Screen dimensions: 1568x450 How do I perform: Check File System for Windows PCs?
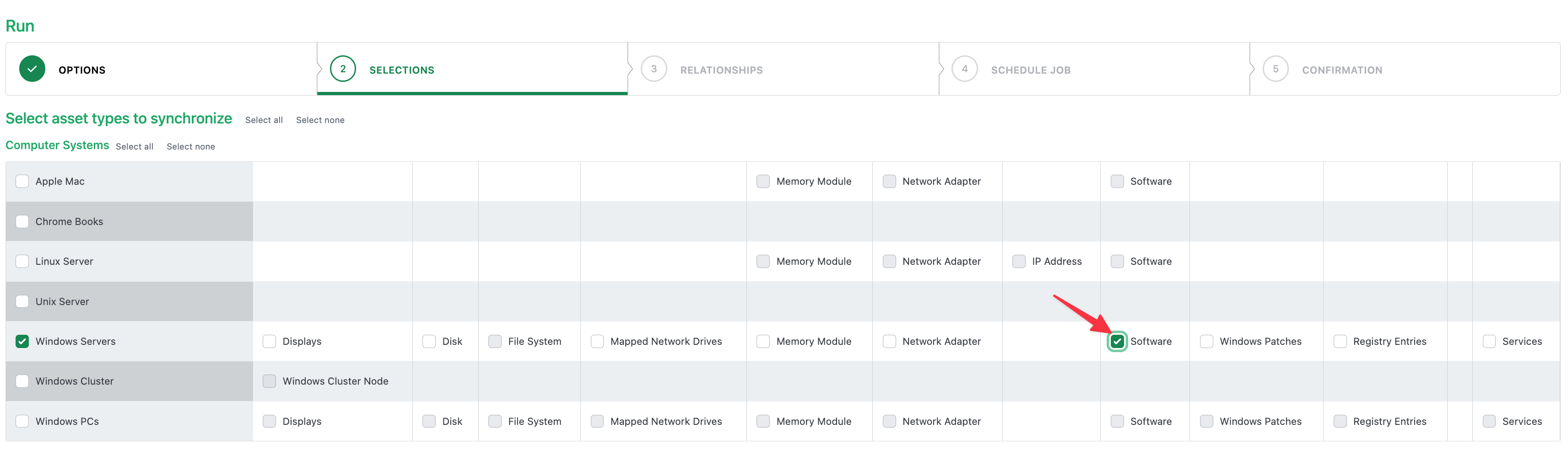[x=496, y=422]
